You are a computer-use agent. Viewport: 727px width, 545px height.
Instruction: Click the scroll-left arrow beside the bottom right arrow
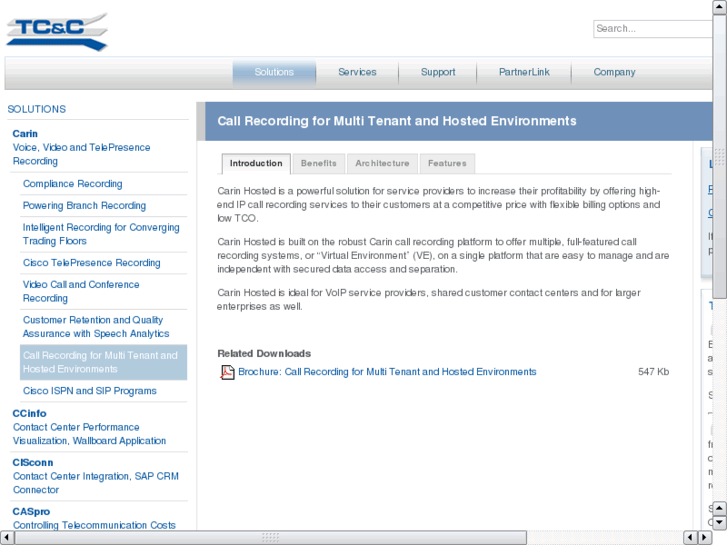(691, 538)
